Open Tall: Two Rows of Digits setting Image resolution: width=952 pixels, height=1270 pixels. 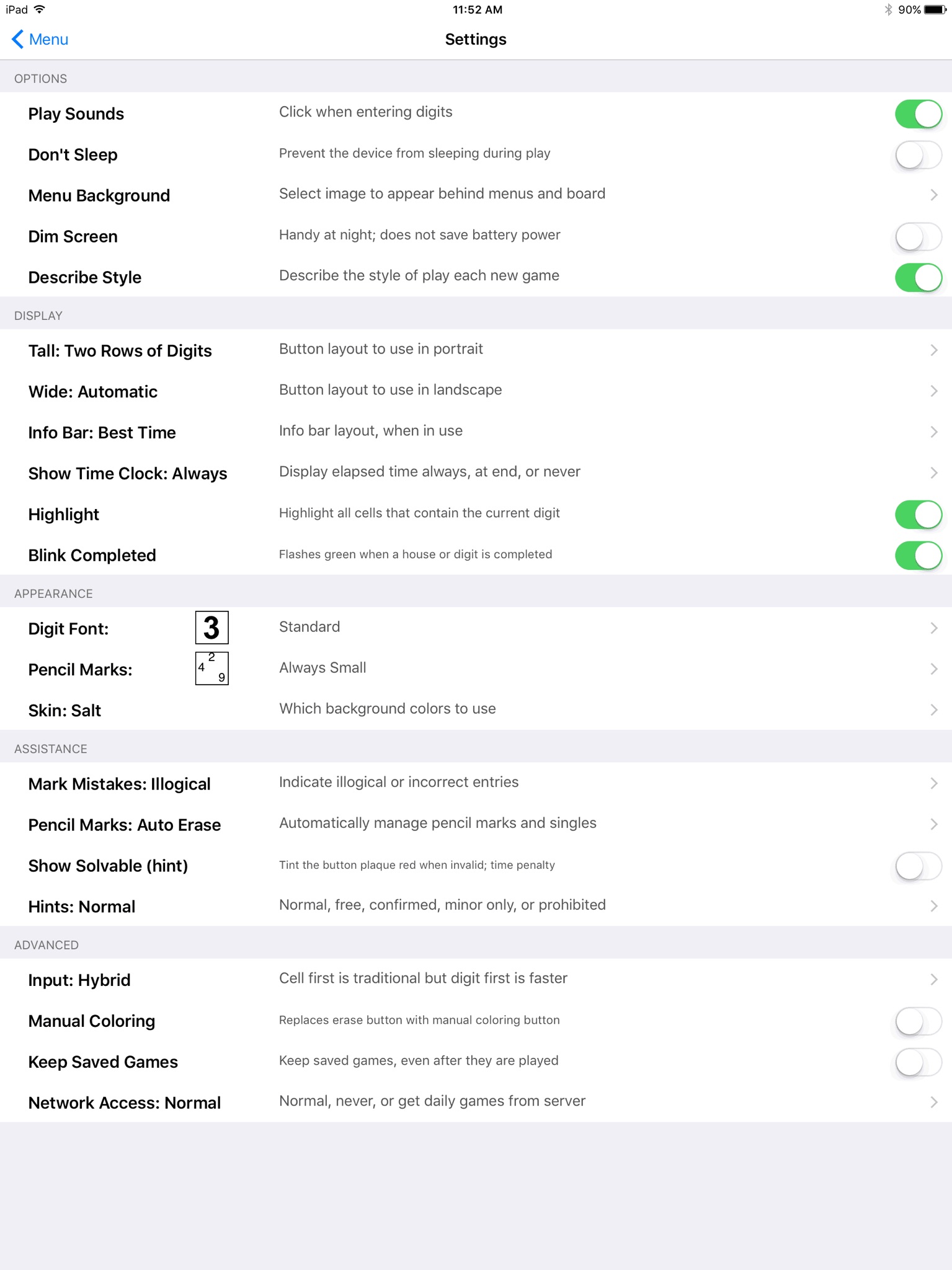point(476,350)
